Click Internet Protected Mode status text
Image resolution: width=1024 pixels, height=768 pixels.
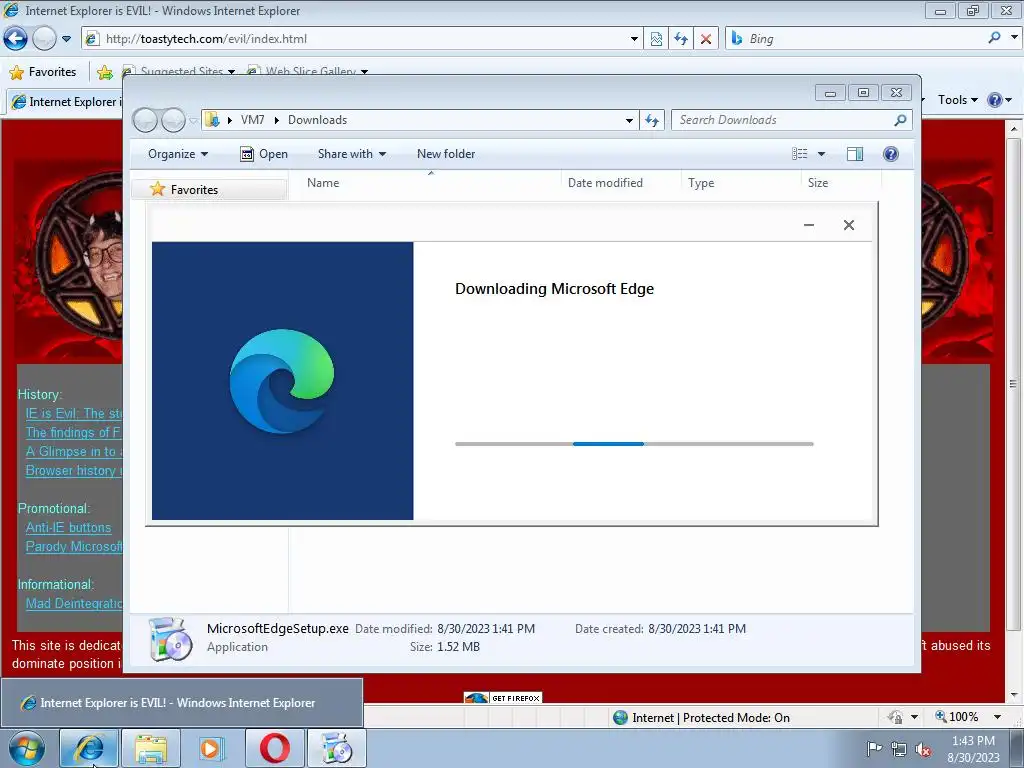click(711, 718)
